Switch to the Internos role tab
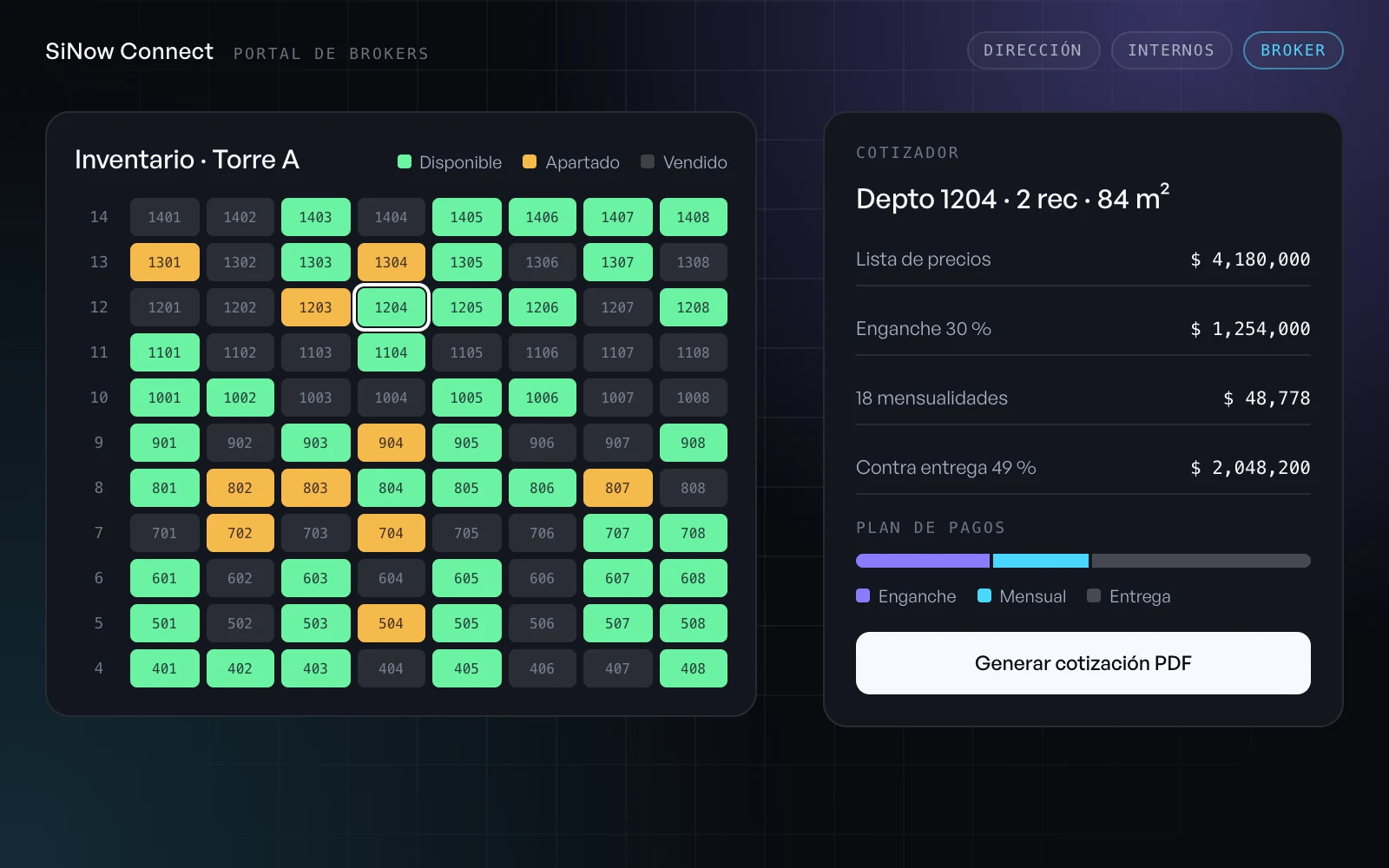1389x868 pixels. tap(1171, 50)
